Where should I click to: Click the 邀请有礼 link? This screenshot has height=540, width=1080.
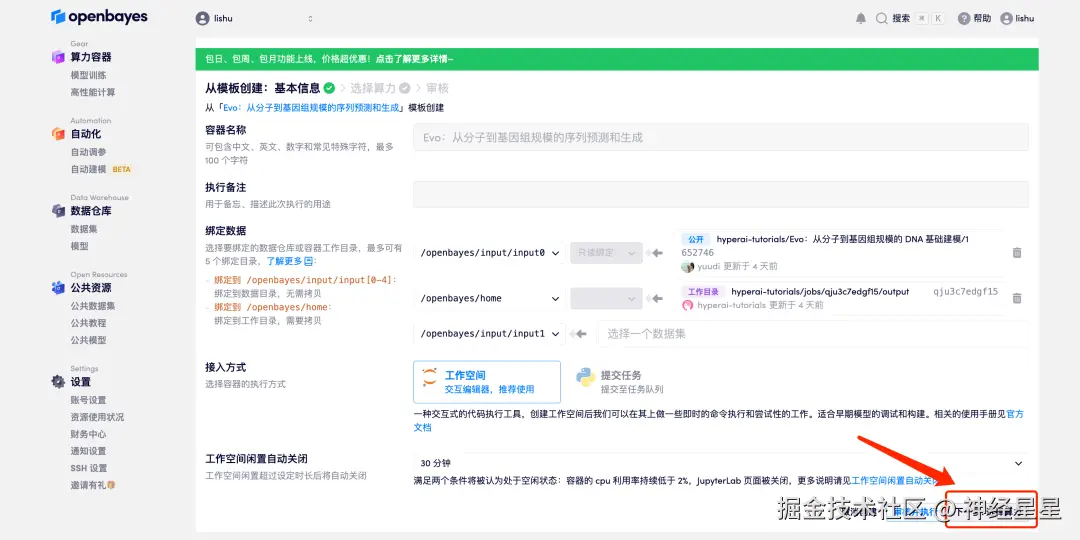pyautogui.click(x=88, y=486)
